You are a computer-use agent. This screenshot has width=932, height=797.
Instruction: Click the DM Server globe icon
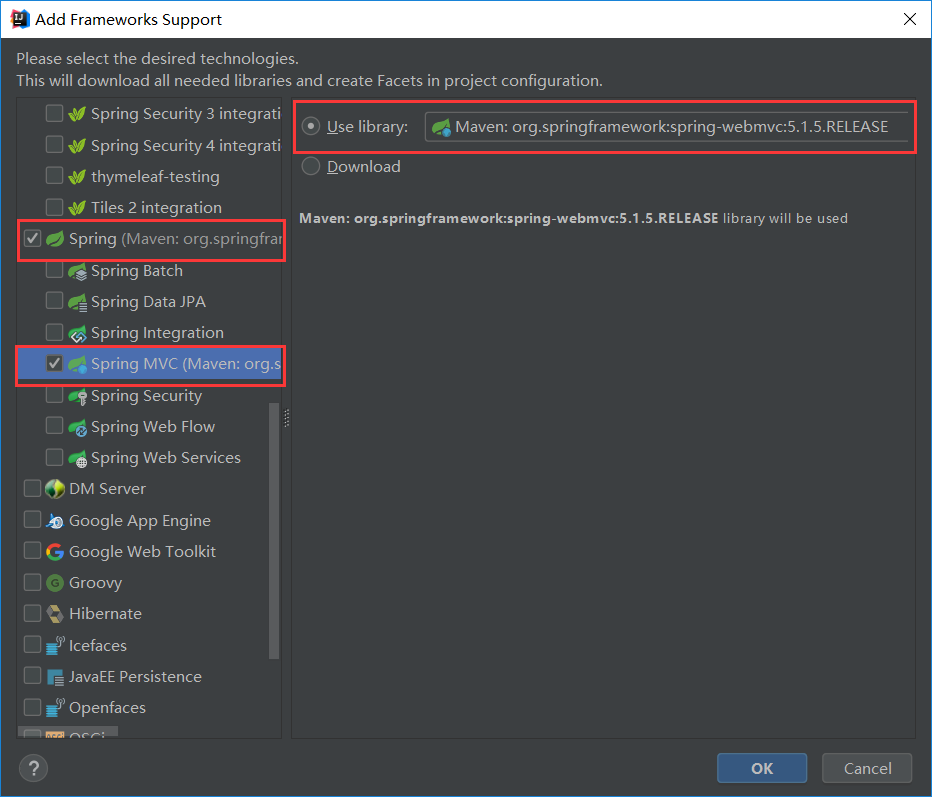tap(55, 489)
